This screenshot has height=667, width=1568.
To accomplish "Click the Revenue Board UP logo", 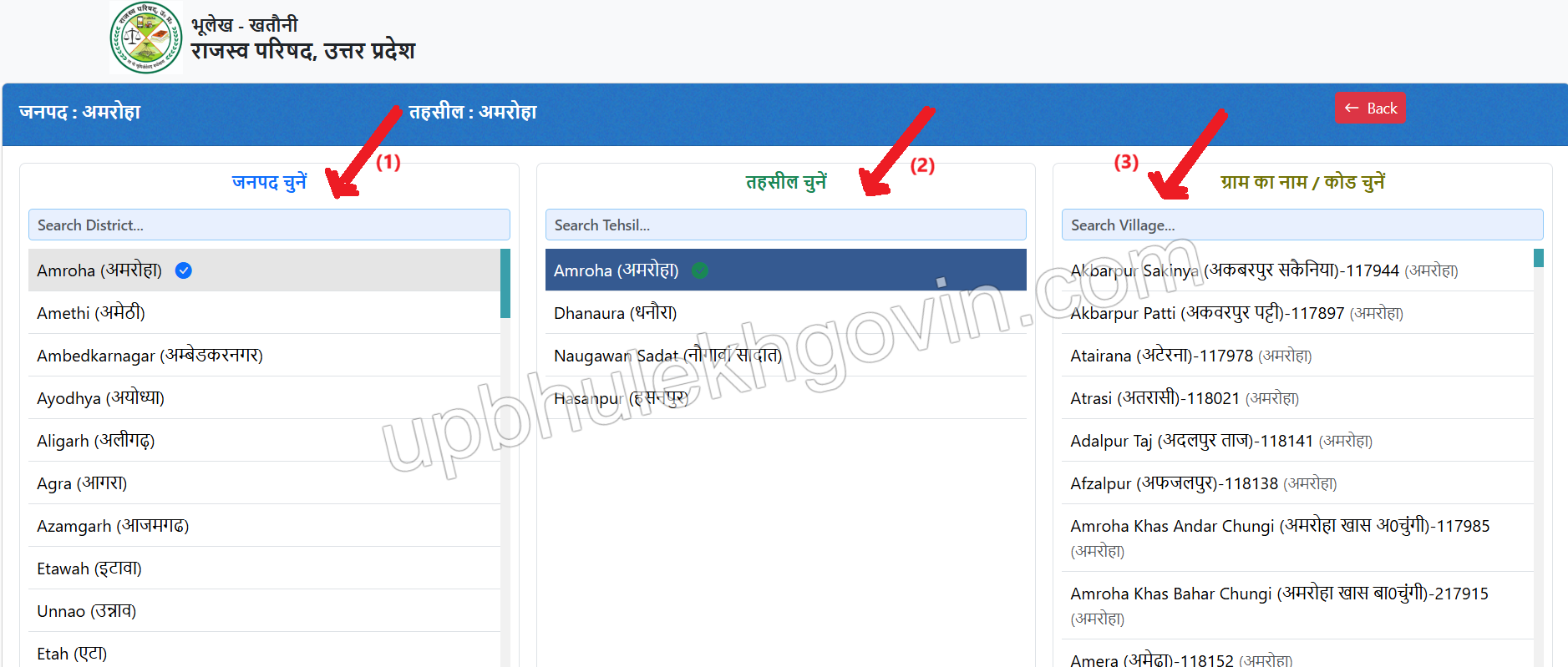I will click(146, 38).
